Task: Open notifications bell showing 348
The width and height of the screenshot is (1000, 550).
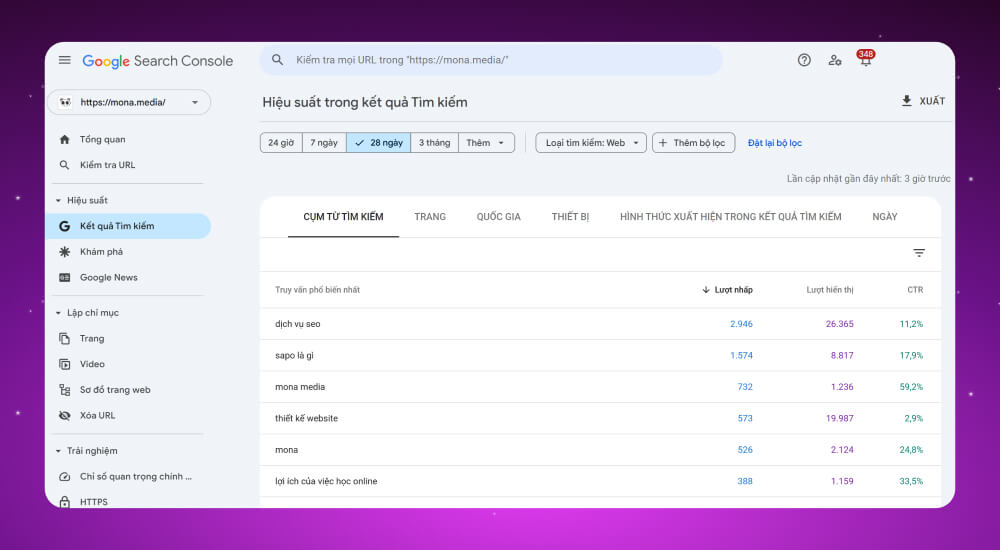Action: [x=865, y=59]
